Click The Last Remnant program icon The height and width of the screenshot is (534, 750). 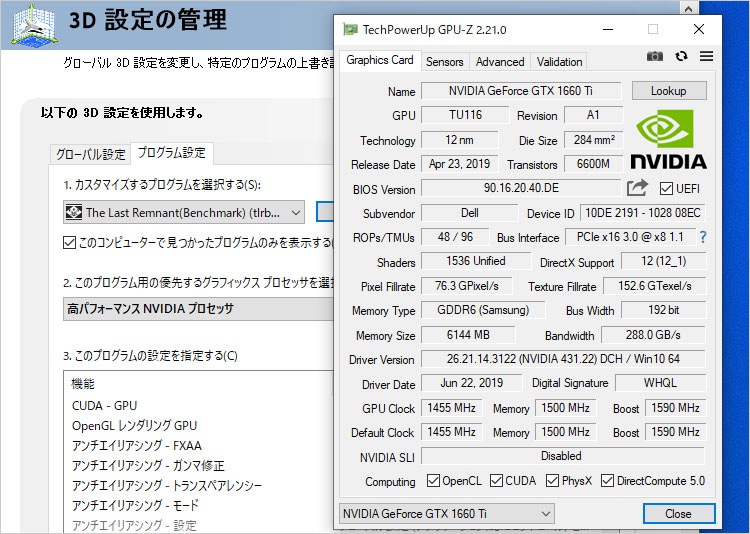[x=74, y=212]
